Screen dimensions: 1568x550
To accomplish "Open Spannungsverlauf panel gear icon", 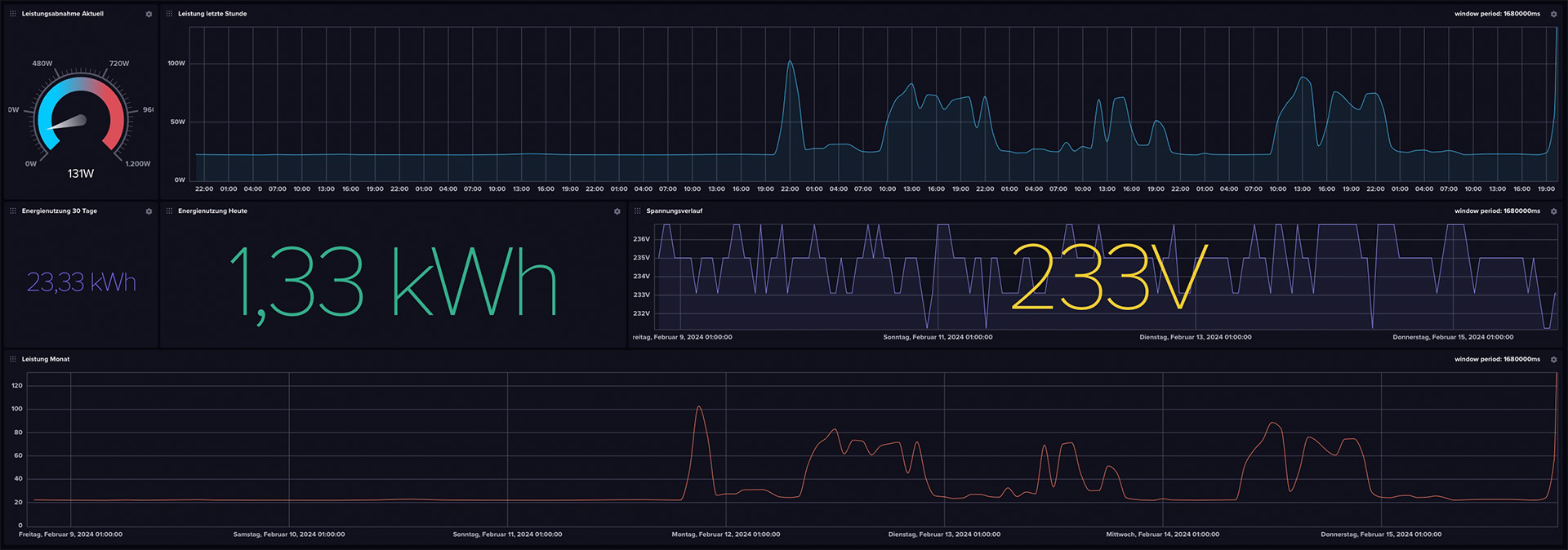I will tap(1553, 211).
